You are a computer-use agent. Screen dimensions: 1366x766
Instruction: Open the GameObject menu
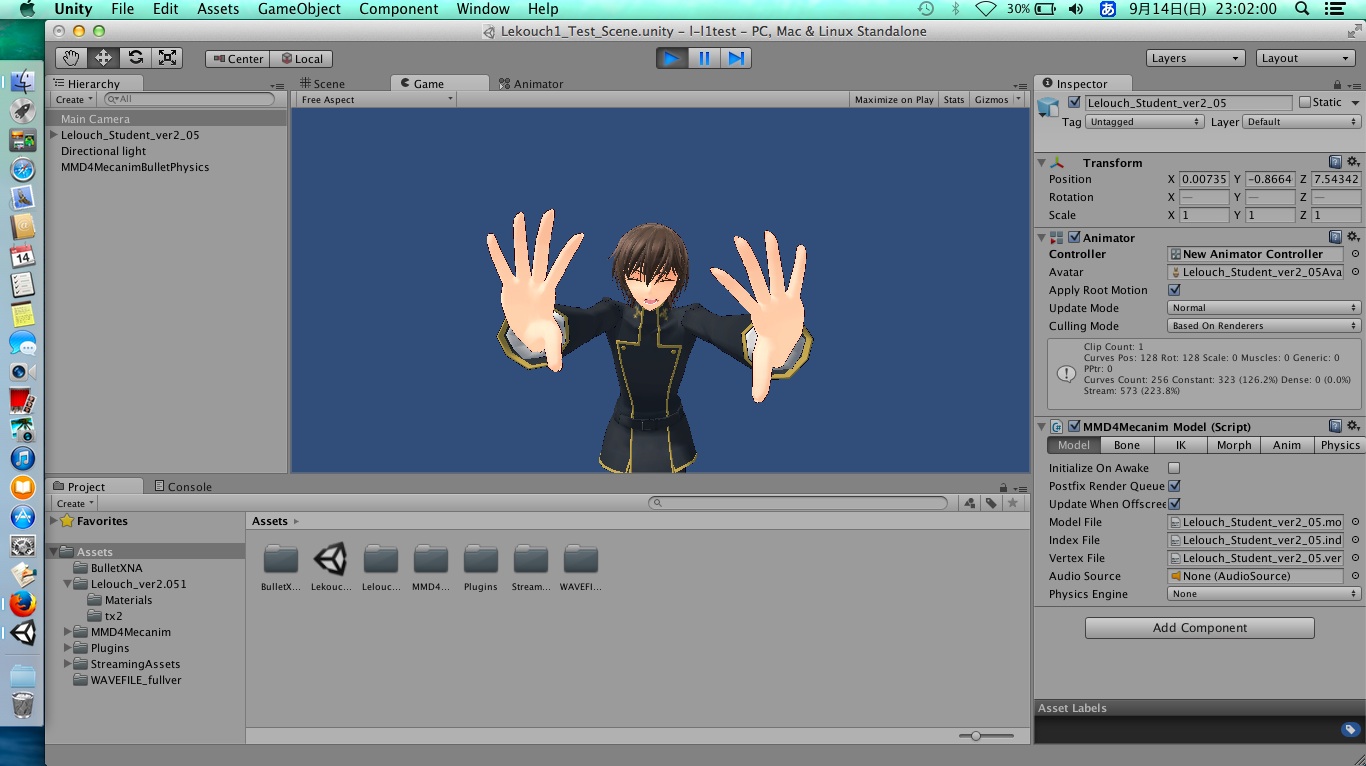[299, 9]
